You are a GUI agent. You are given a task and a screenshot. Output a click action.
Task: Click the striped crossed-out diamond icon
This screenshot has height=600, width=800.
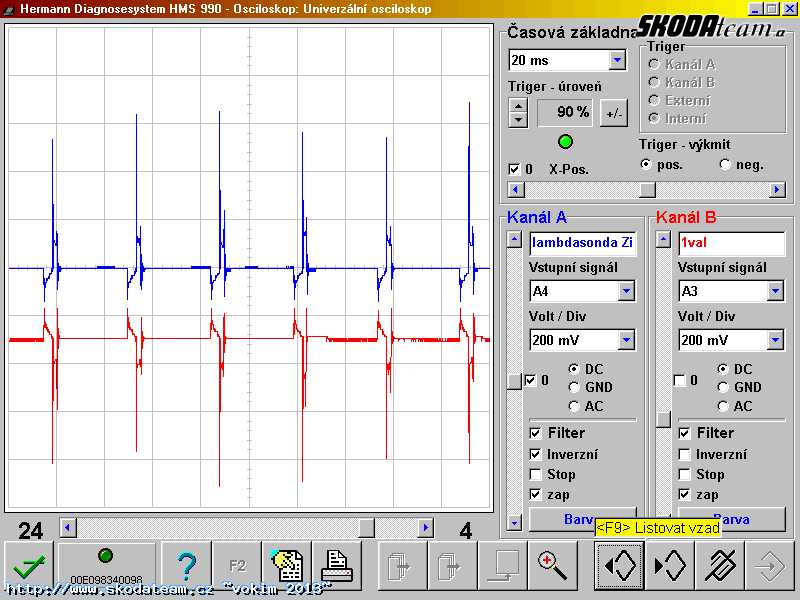pos(718,566)
